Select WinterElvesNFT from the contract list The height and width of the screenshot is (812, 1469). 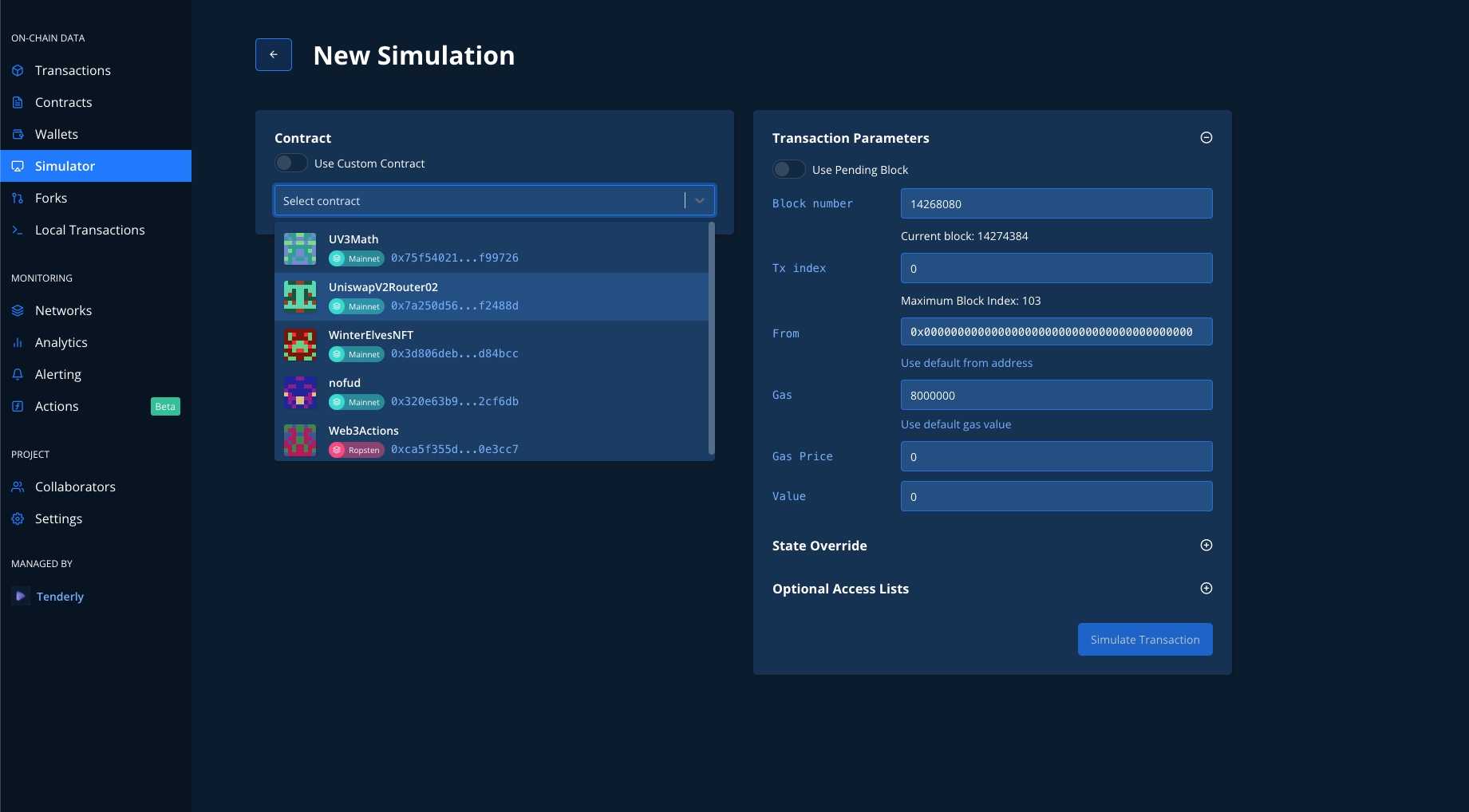pos(492,345)
